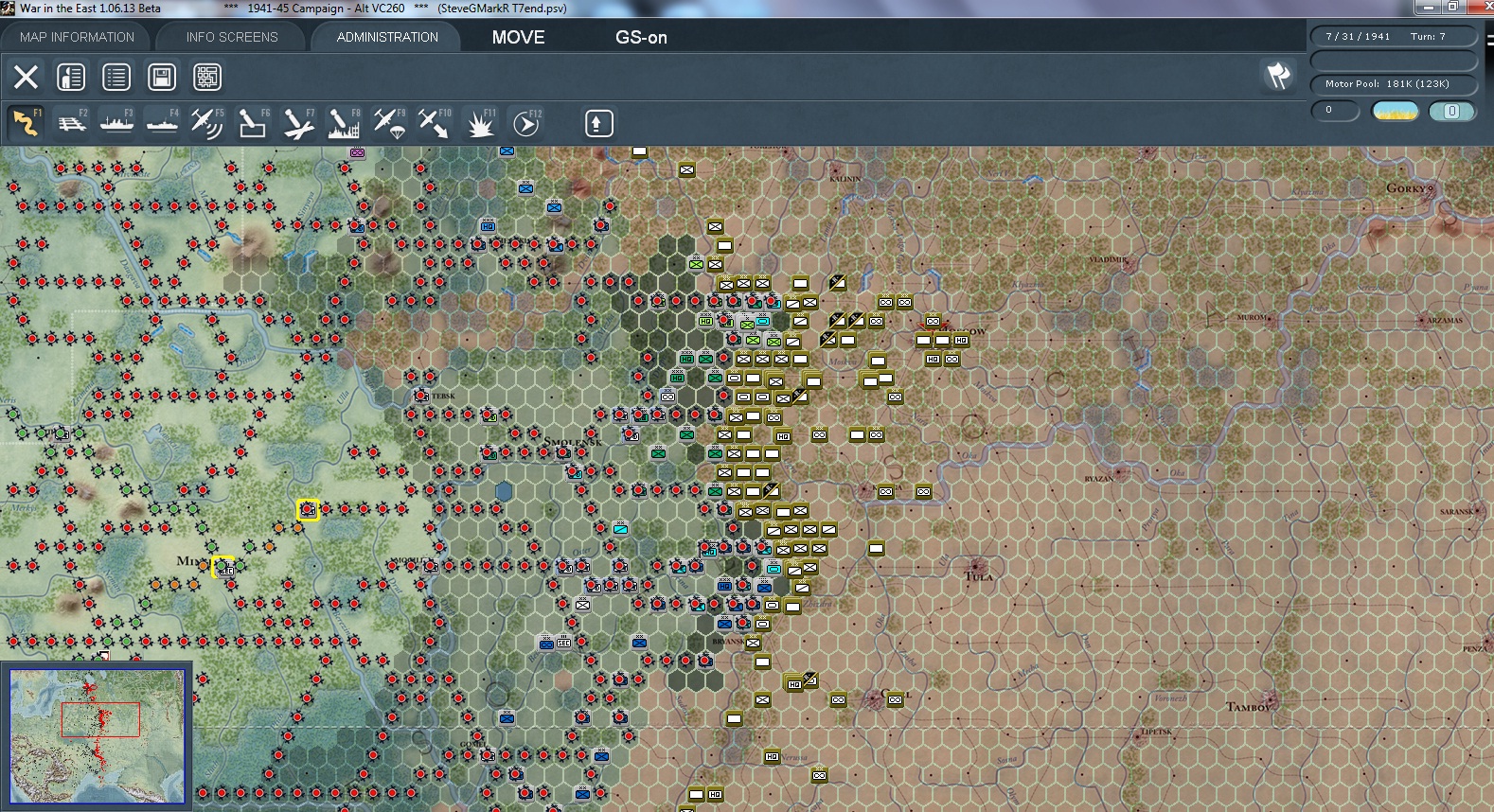Click the dark counter field showing 0
1494x812 pixels.
coord(1335,111)
